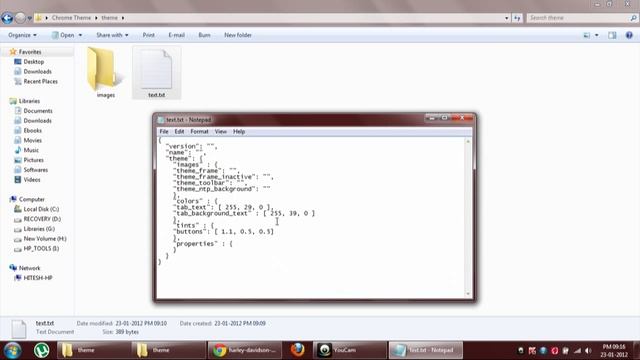Open Notepad View menu
640x360 pixels.
point(220,131)
